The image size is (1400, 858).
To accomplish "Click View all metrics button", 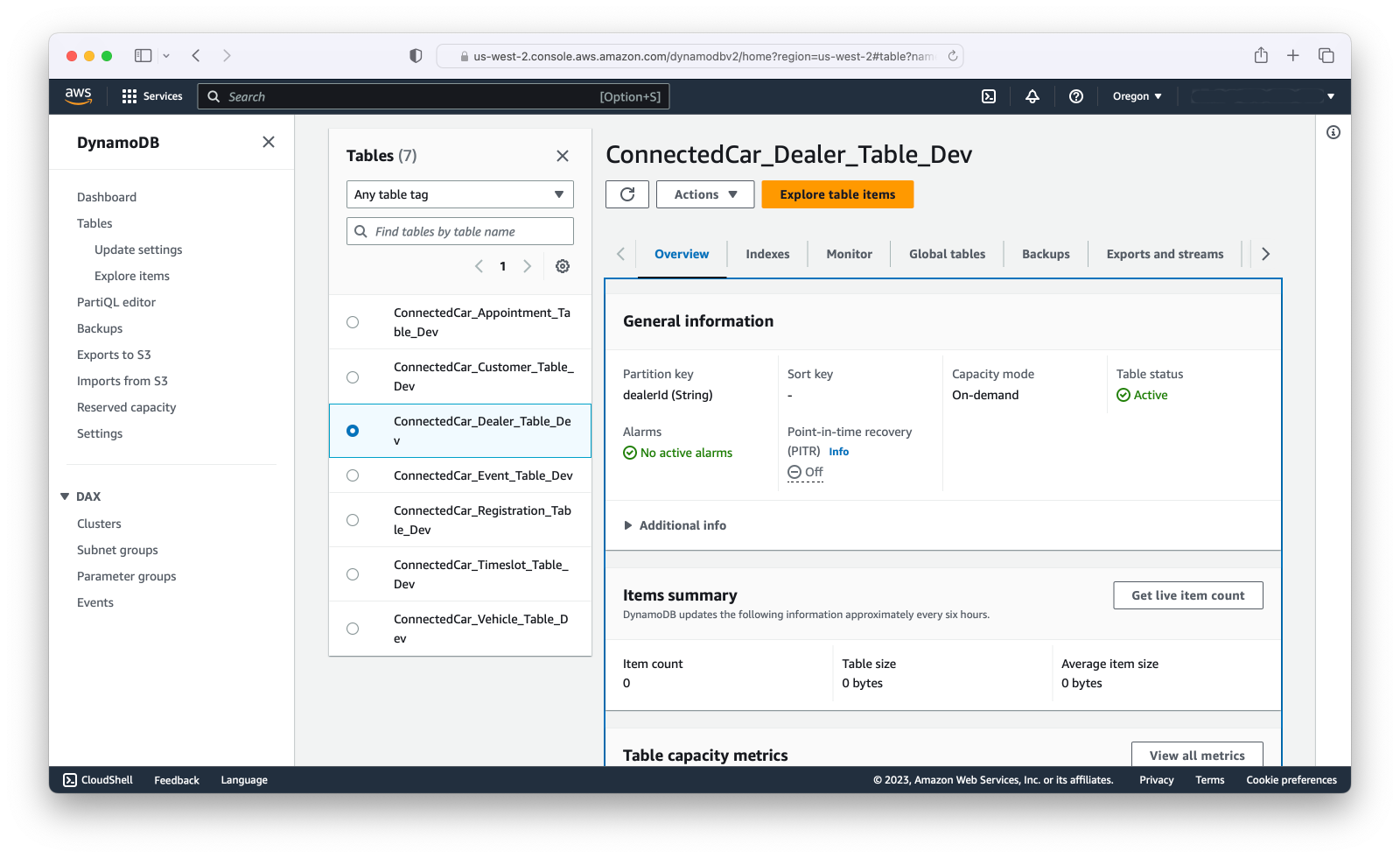I will click(1196, 755).
